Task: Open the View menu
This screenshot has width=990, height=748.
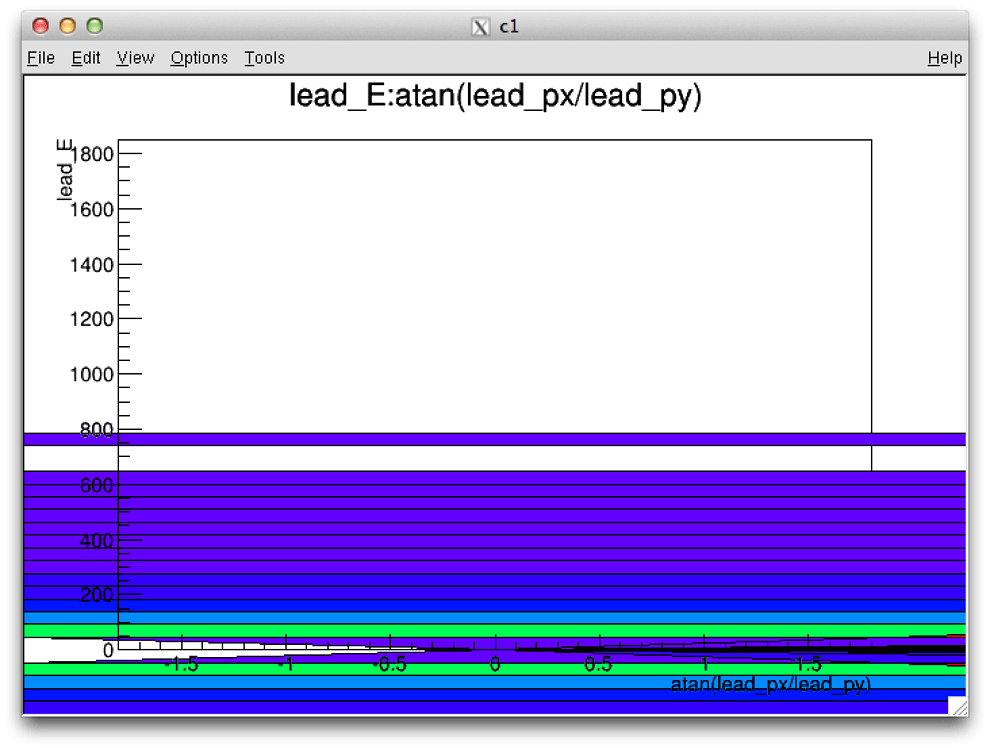Action: (x=134, y=57)
